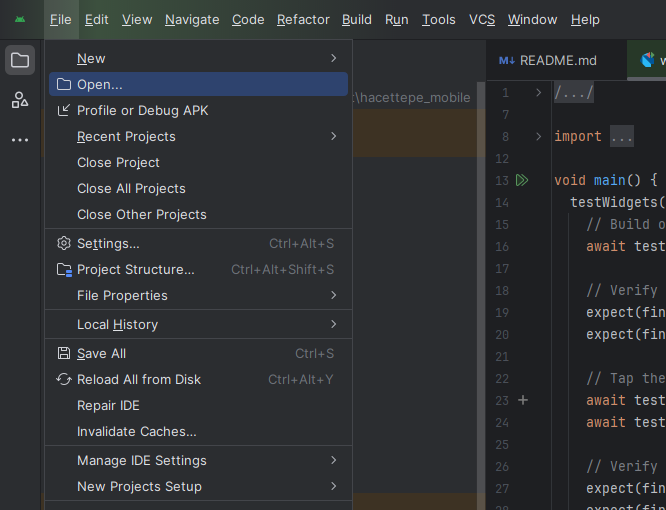Open the Edit menu
The image size is (666, 510).
click(x=96, y=20)
